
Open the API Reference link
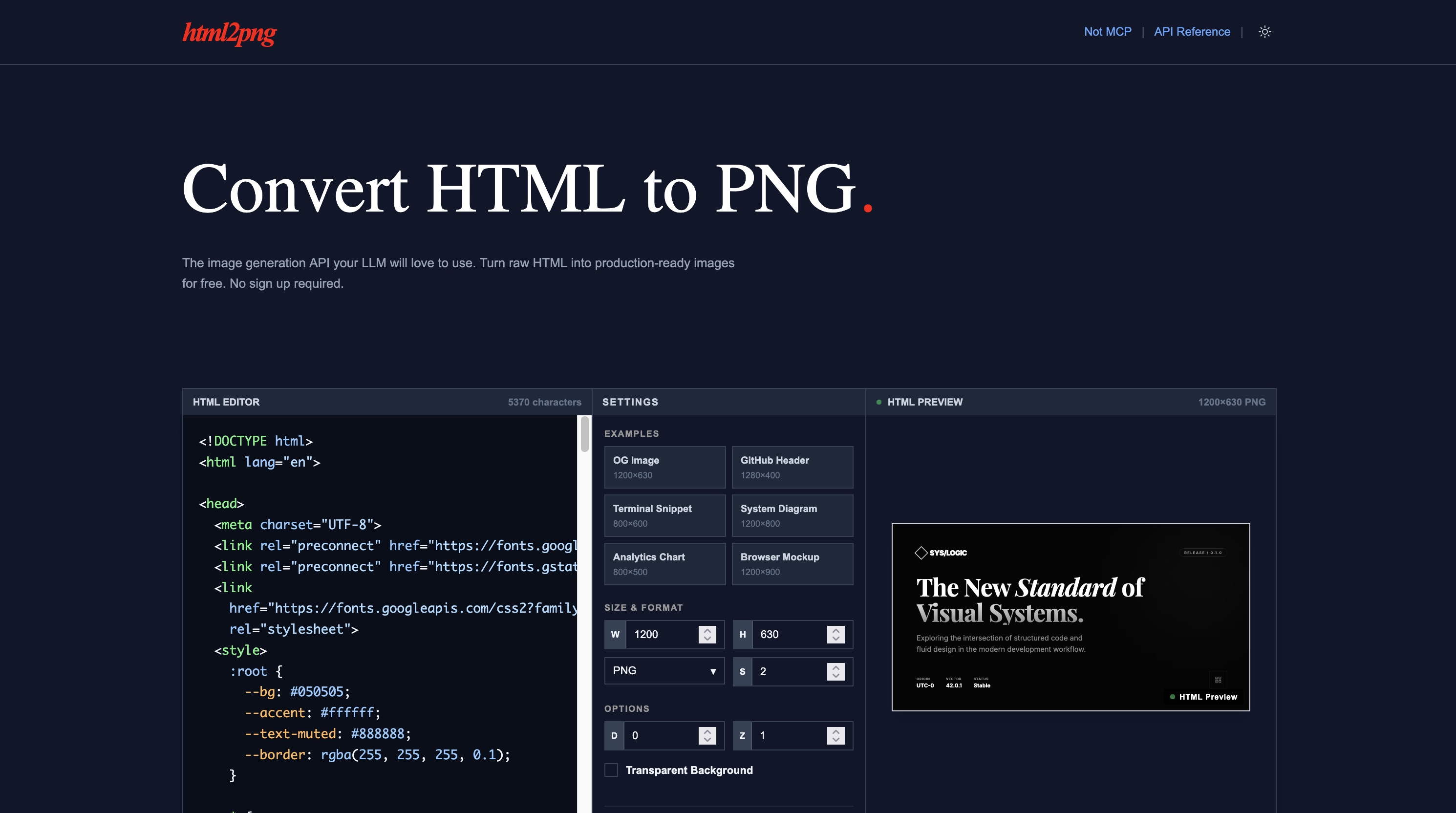[1192, 32]
